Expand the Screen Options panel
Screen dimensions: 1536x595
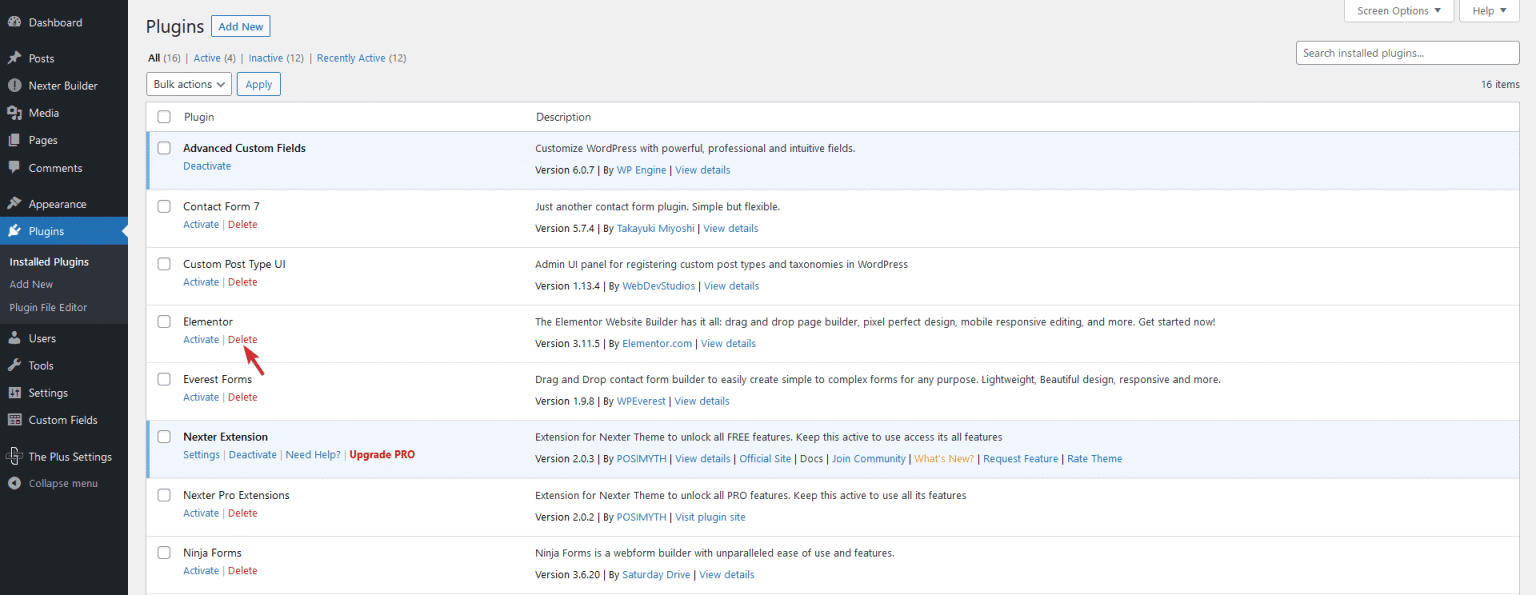1399,11
